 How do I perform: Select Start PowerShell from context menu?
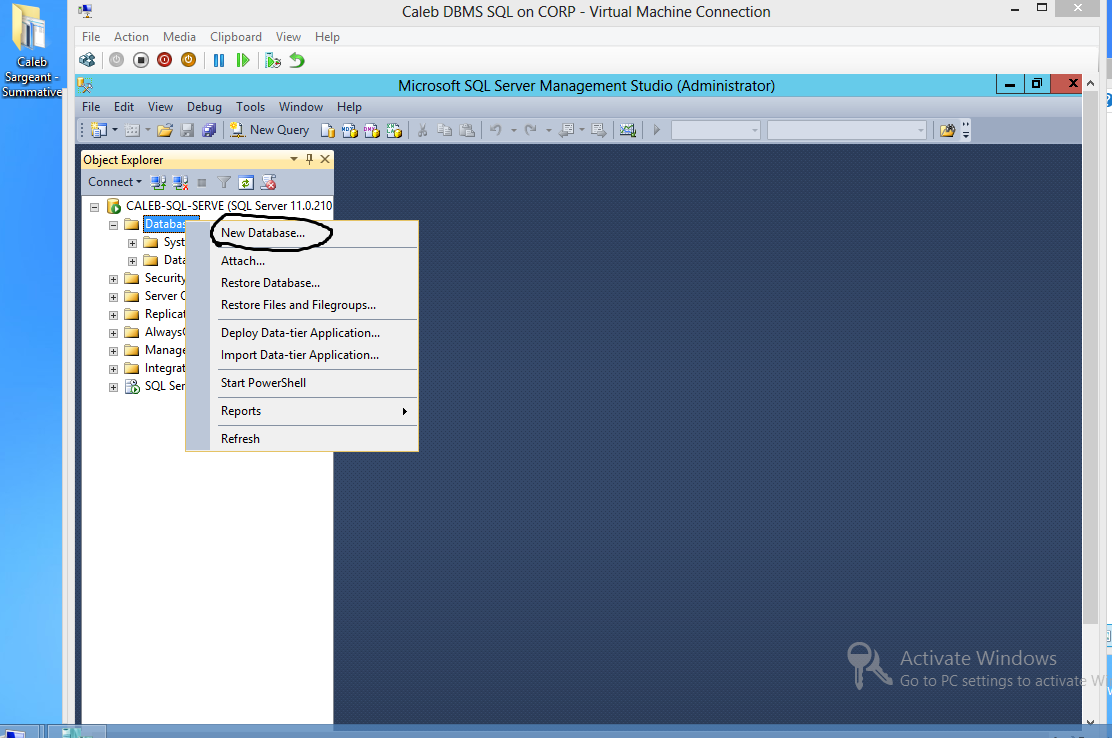[264, 383]
